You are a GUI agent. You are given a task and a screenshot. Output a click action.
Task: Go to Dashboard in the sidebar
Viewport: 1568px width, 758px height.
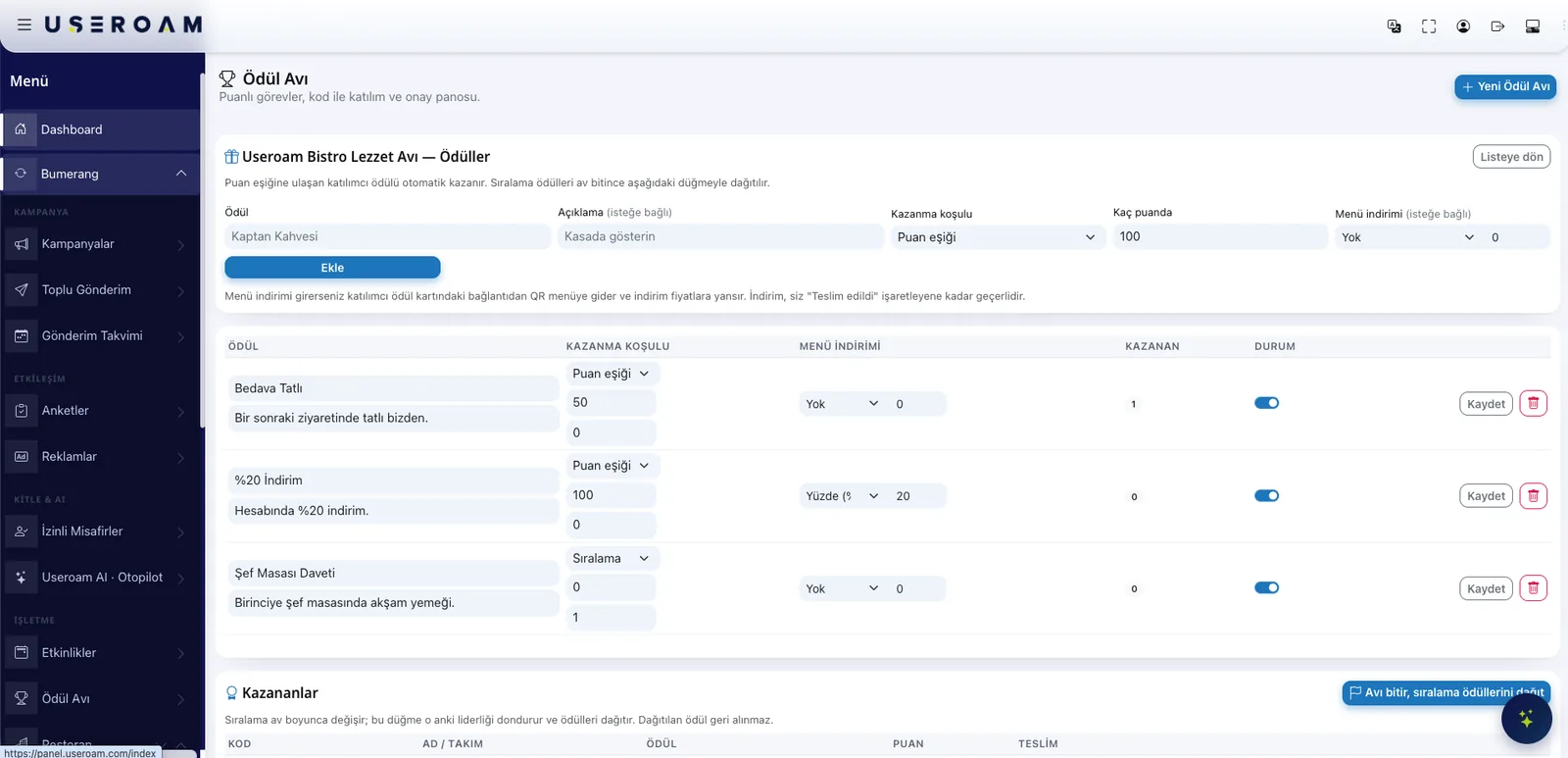click(100, 129)
